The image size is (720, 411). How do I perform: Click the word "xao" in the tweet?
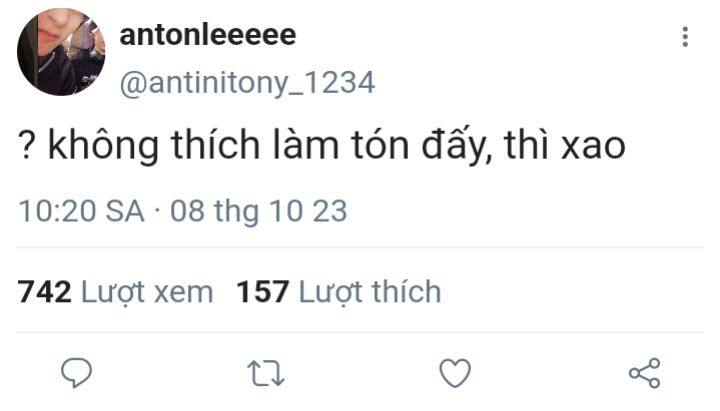coord(594,146)
